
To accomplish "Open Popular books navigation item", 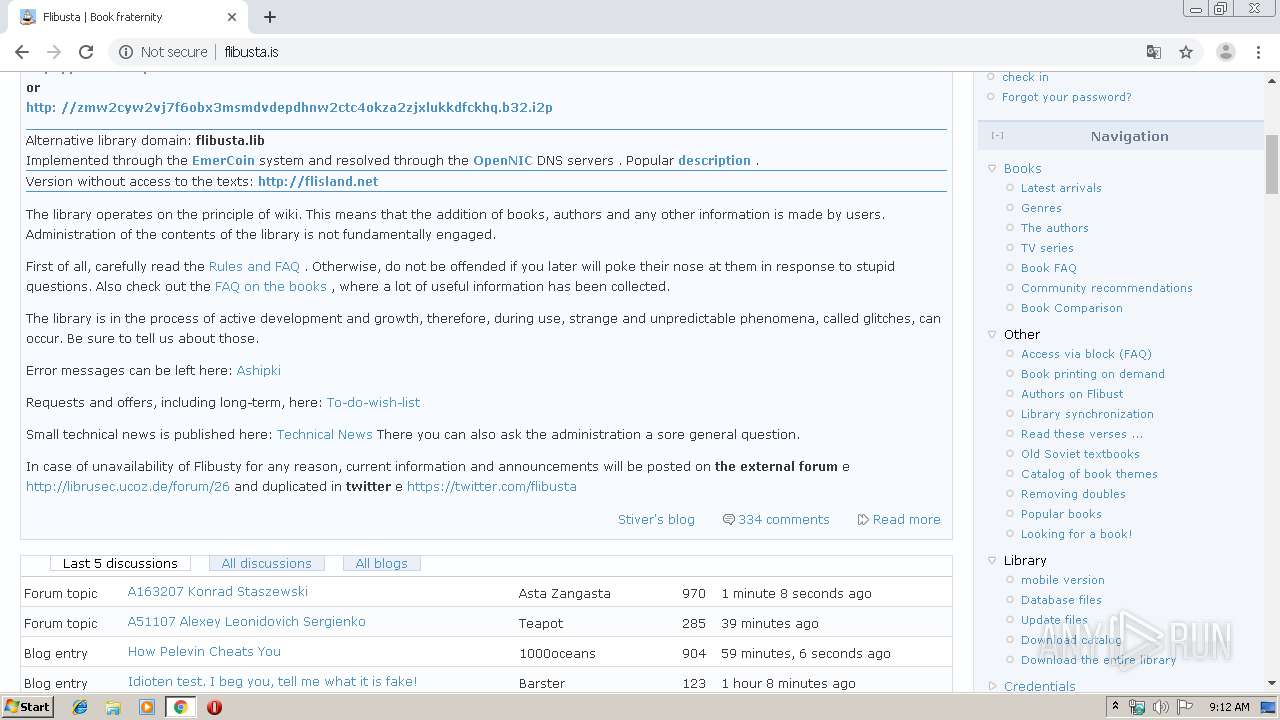I will click(1061, 514).
